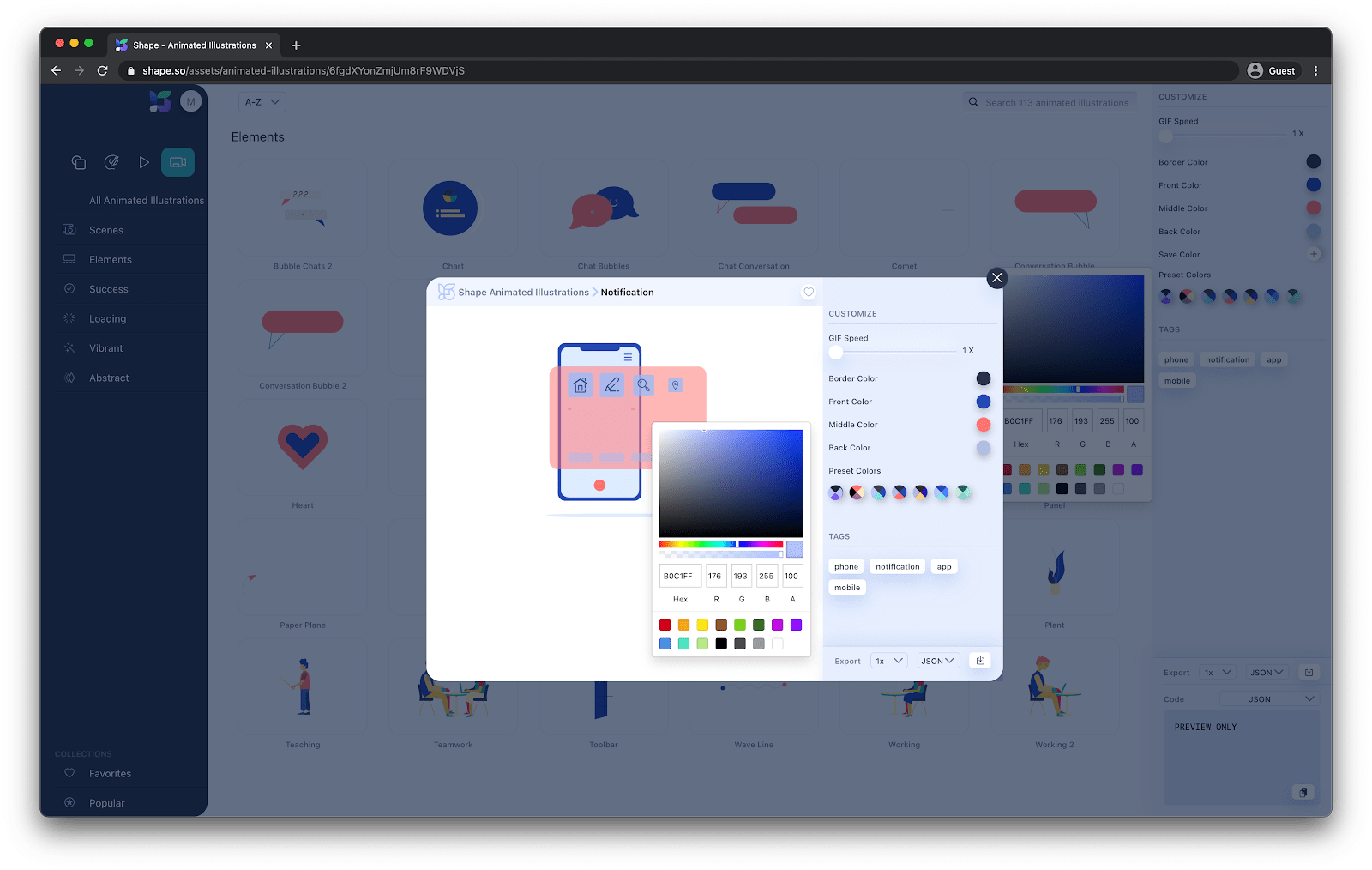Click the sparkle icon beside Vibrant
The width and height of the screenshot is (1372, 870).
pos(69,348)
